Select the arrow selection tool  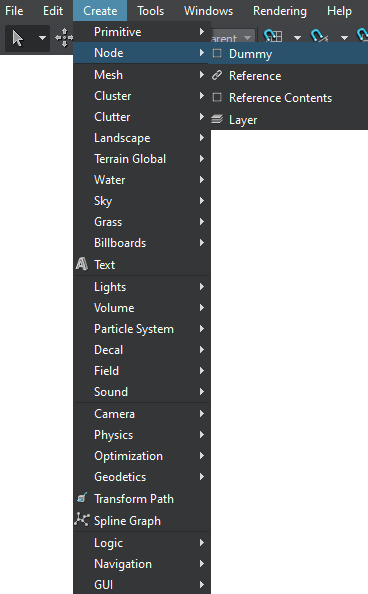[17, 38]
